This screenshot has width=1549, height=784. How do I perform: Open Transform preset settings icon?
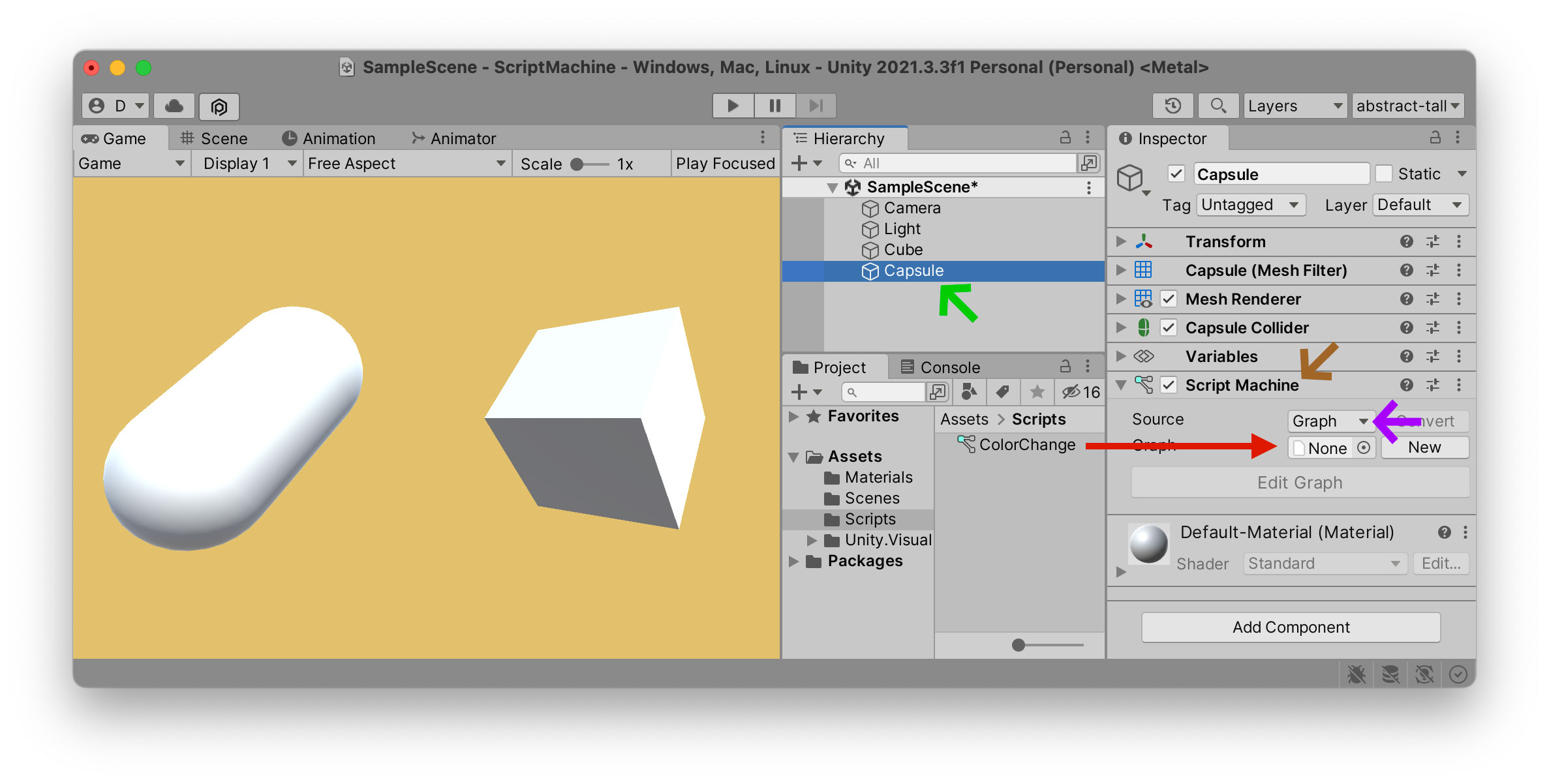[x=1433, y=241]
